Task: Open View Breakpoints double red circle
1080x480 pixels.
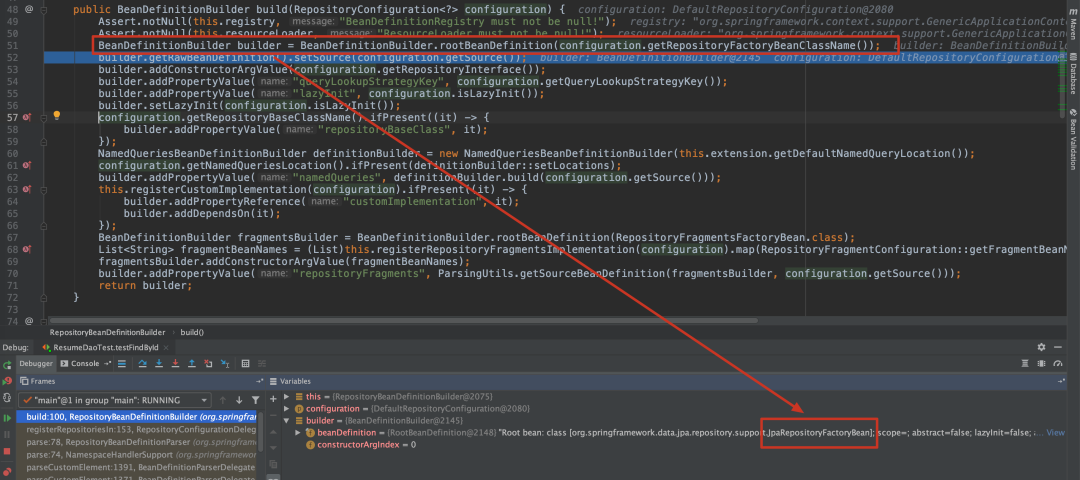Action: click(x=7, y=472)
